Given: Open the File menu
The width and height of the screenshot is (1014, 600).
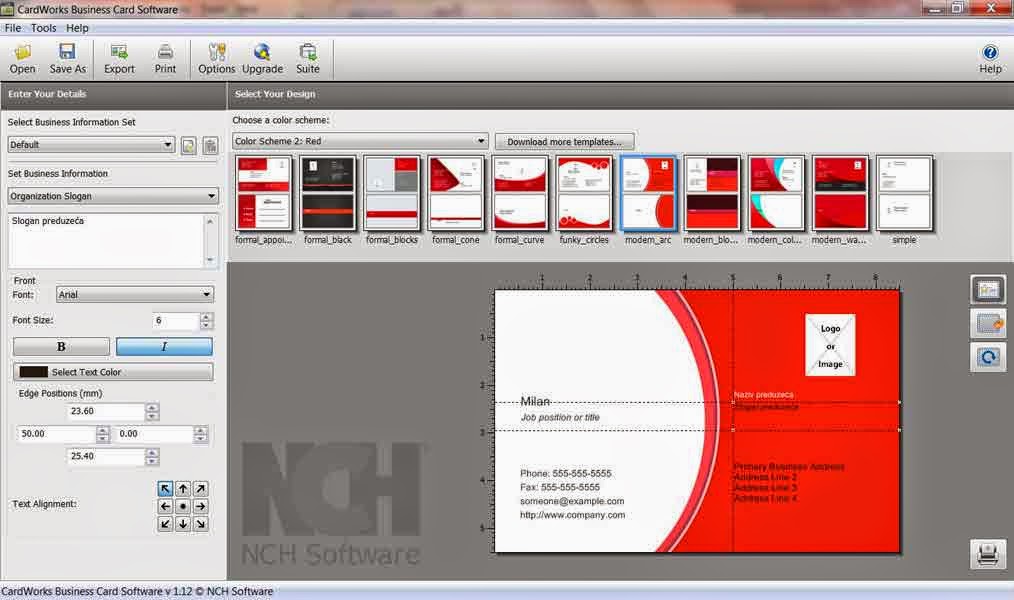Looking at the screenshot, I should point(13,28).
